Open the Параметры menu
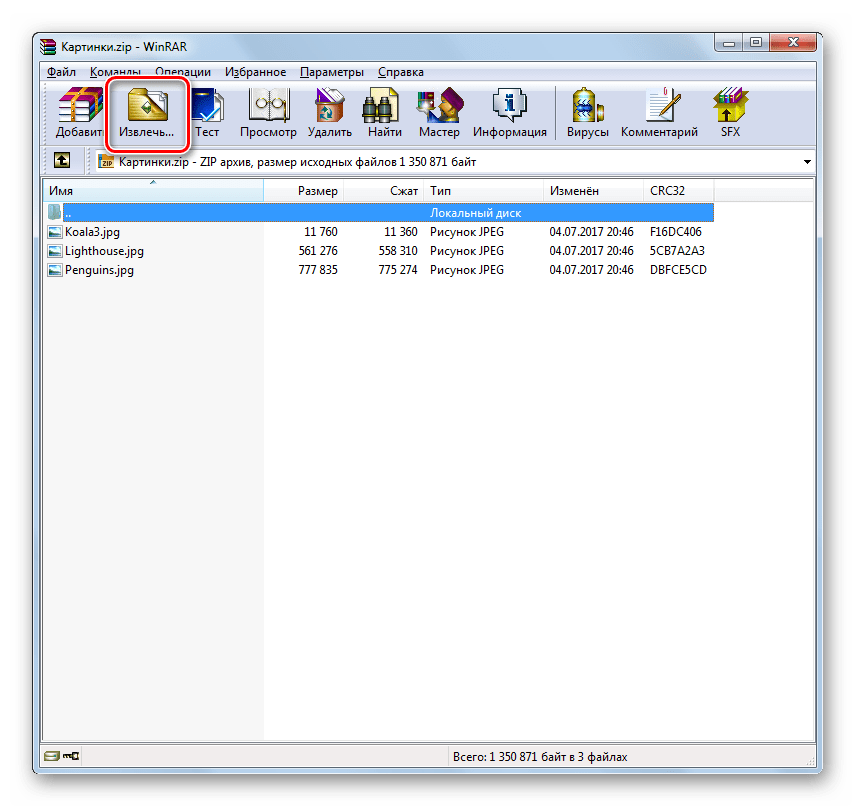The height and width of the screenshot is (807, 856). pos(331,72)
